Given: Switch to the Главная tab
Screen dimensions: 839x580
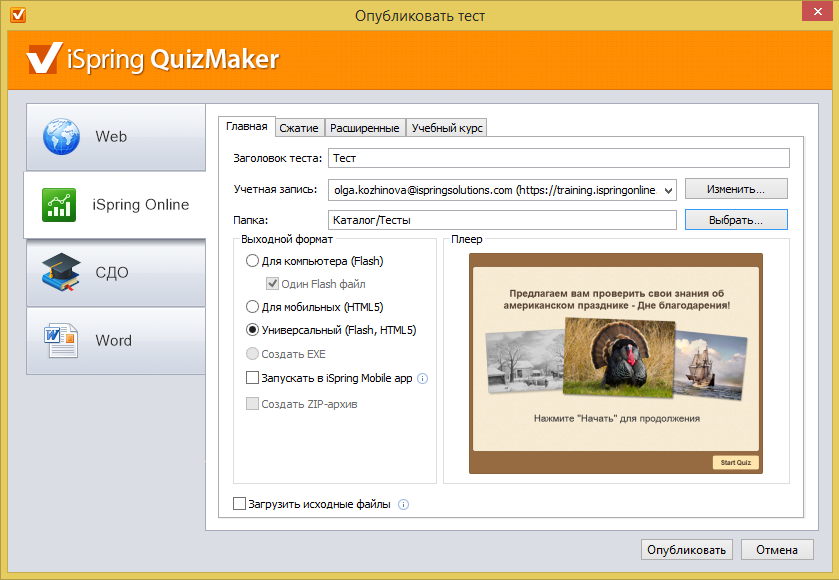Looking at the screenshot, I should 247,127.
